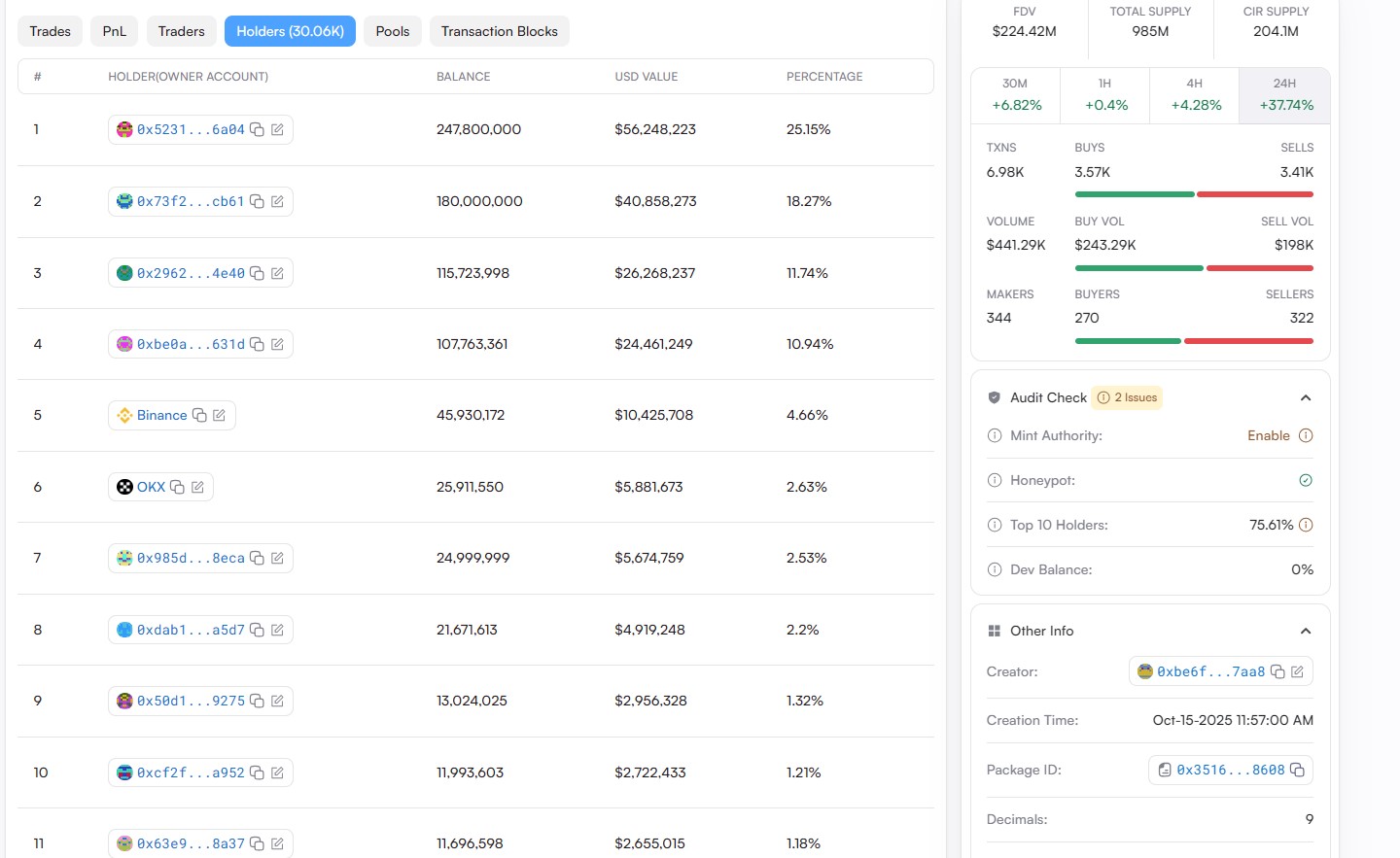Copy address 0x985d...8eca
The height and width of the screenshot is (858, 1400).
pyautogui.click(x=257, y=558)
